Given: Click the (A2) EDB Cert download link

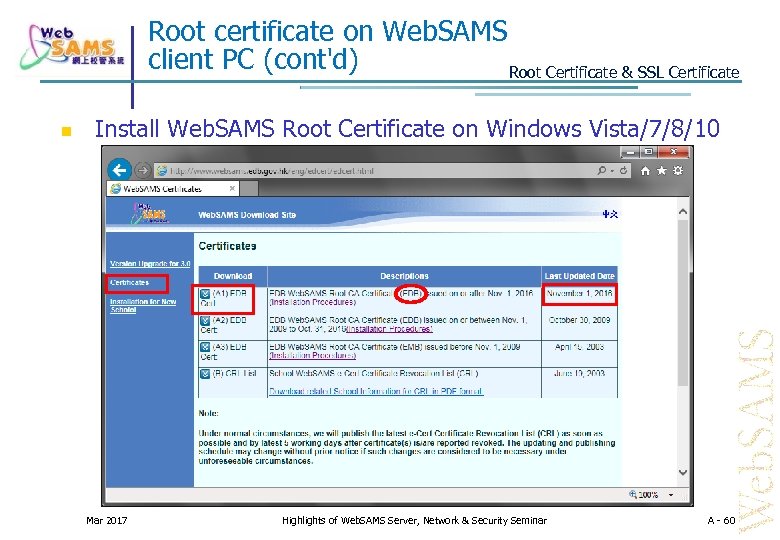Looking at the screenshot, I should (224, 325).
